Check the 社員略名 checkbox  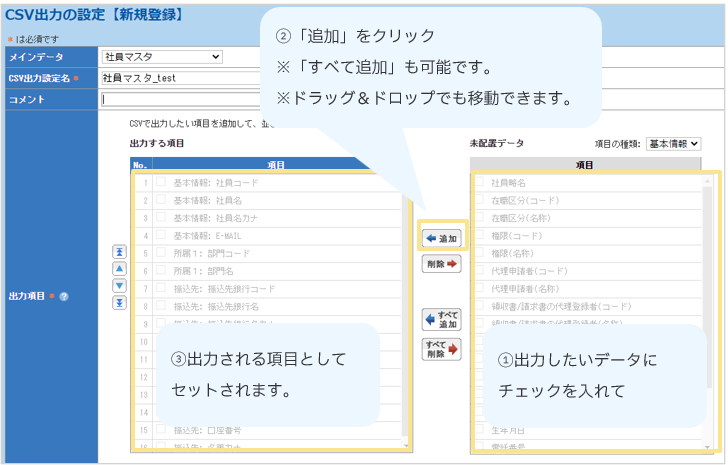(480, 182)
